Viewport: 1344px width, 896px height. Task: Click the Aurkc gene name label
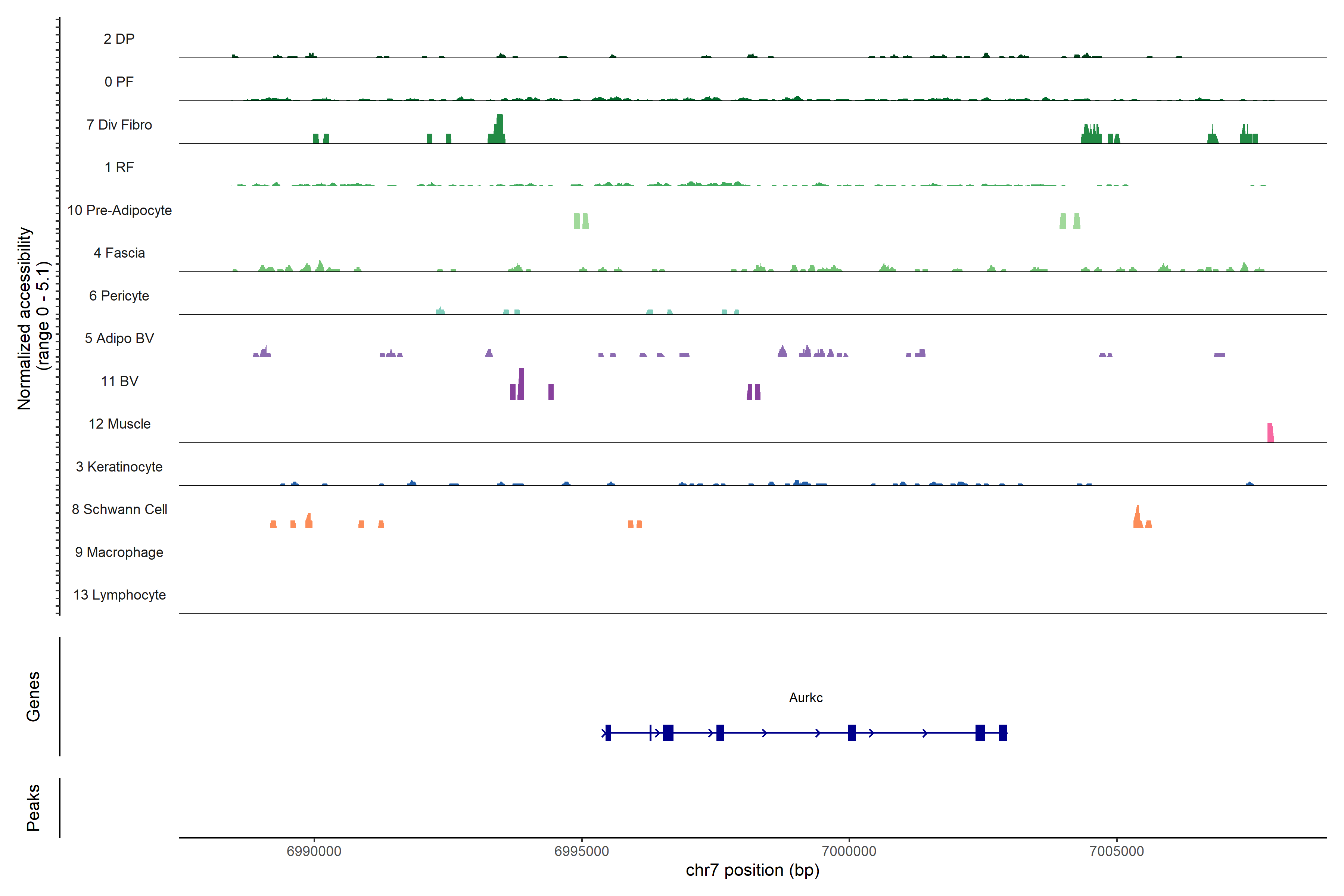click(x=806, y=698)
